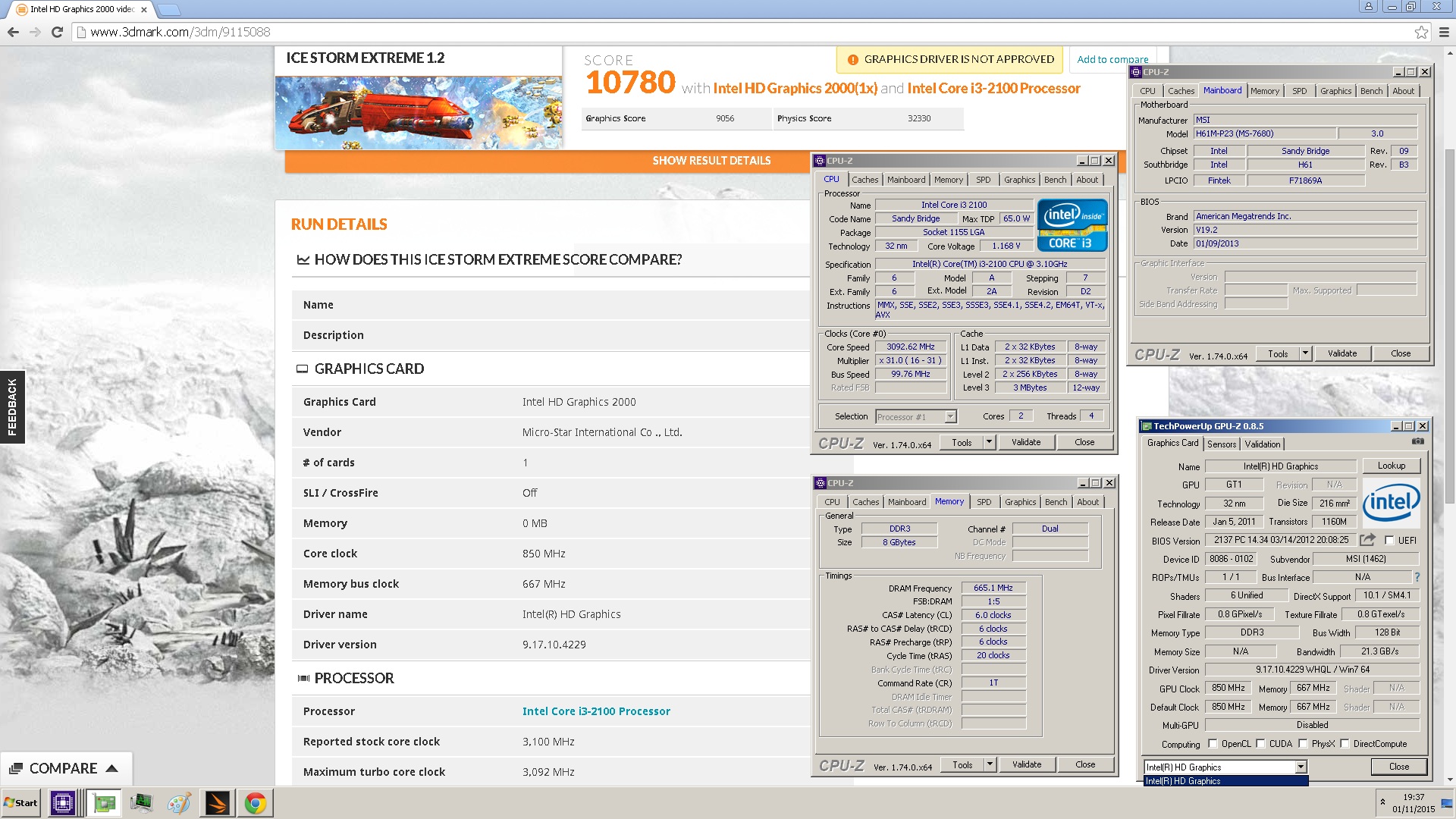Viewport: 1456px width, 819px height.
Task: Click the CPU-Z title icon of Mainboard window
Action: 1136,72
